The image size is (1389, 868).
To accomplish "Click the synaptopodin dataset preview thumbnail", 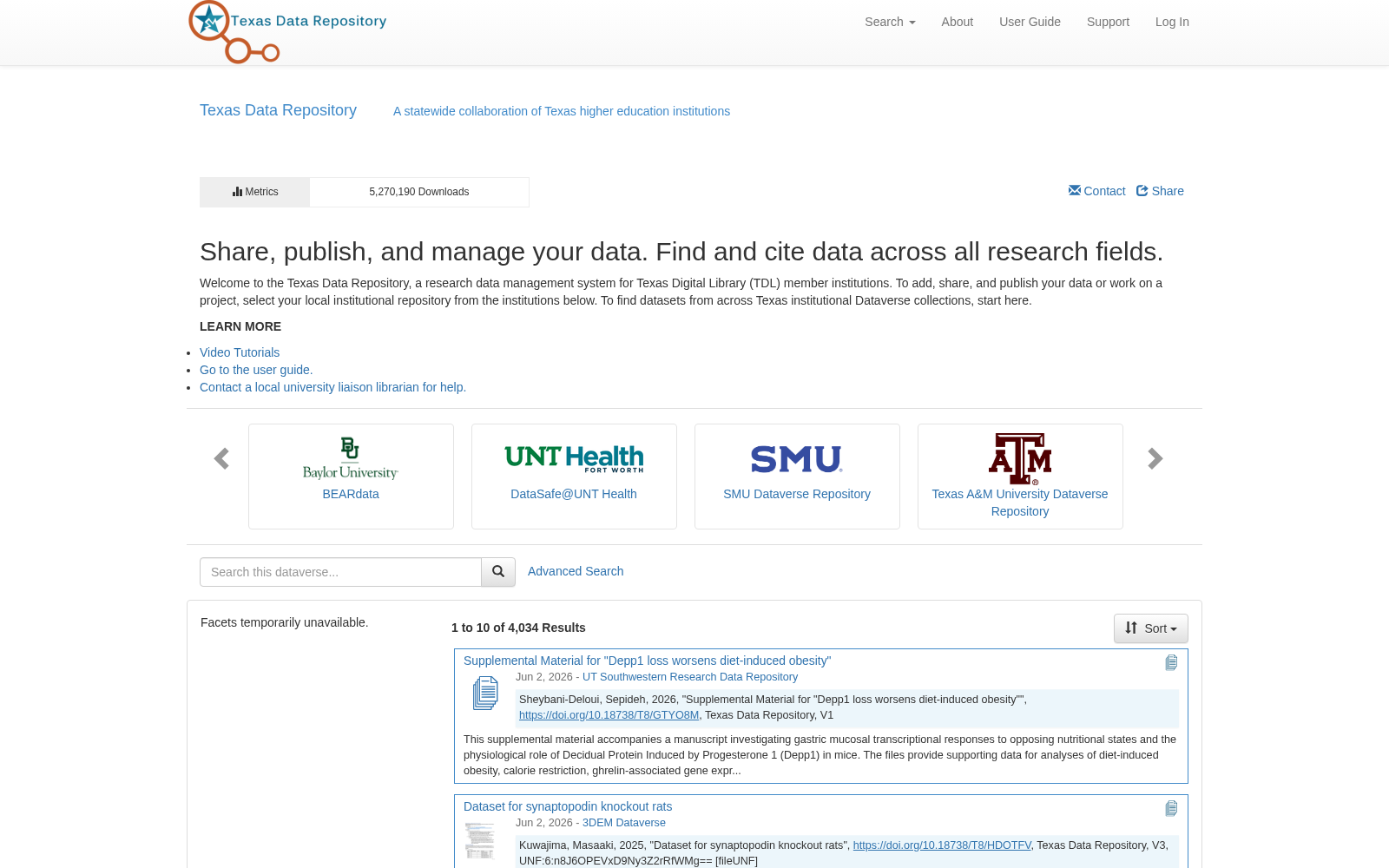I will pos(480,841).
